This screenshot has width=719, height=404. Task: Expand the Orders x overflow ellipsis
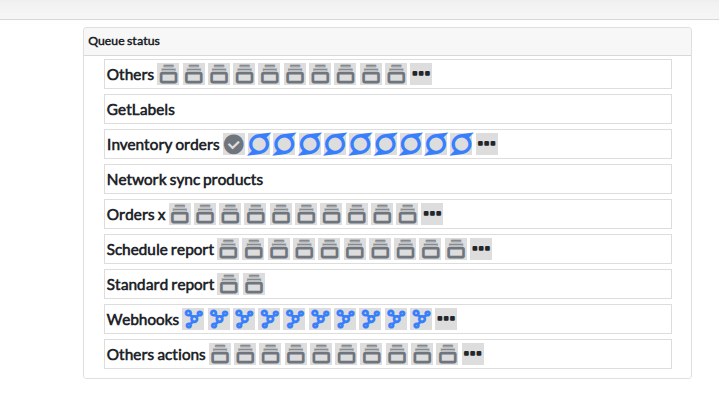(432, 214)
